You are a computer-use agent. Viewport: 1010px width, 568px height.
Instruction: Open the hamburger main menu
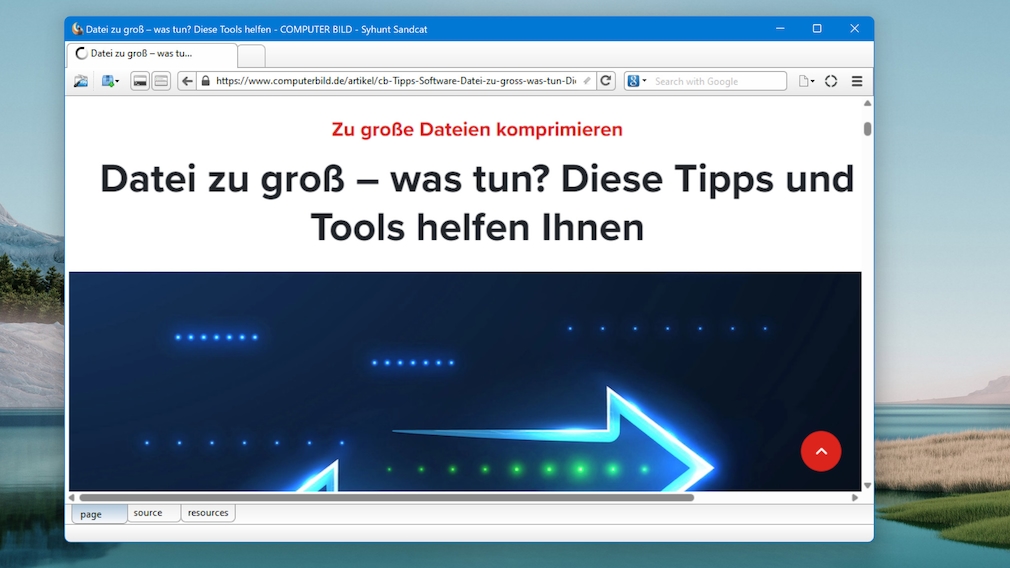pos(857,81)
